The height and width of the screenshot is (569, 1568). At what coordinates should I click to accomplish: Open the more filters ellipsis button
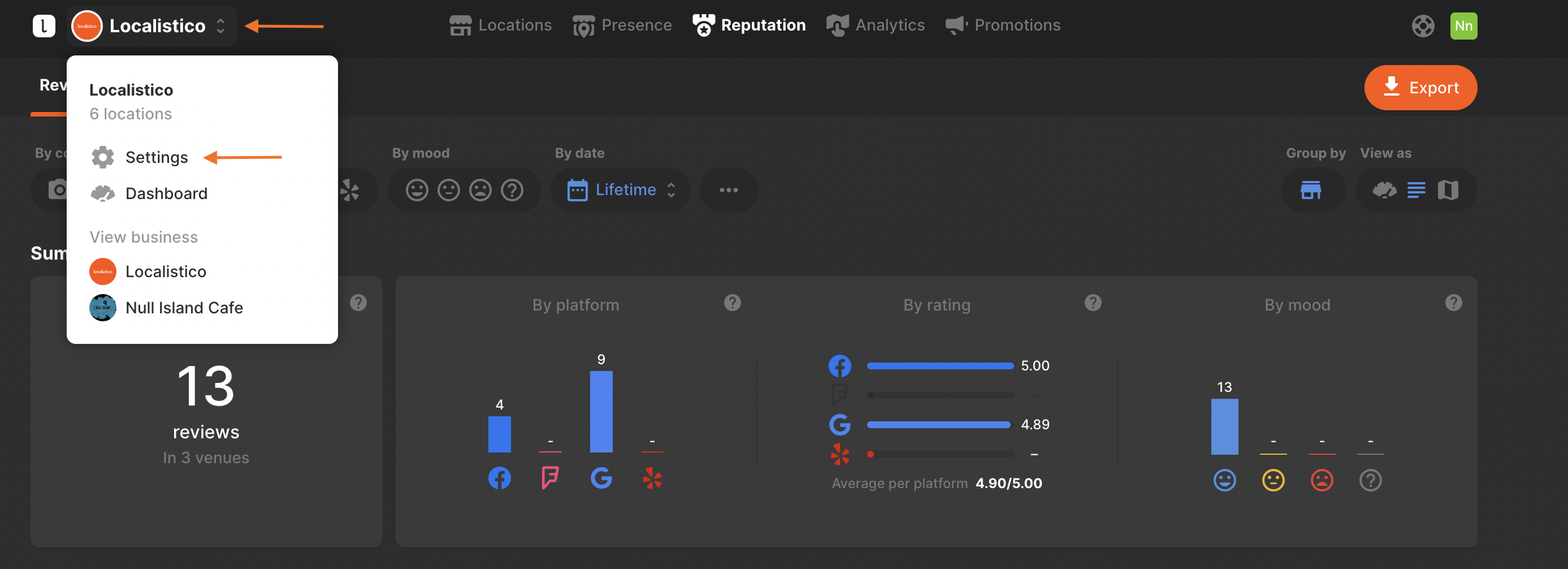pyautogui.click(x=729, y=190)
